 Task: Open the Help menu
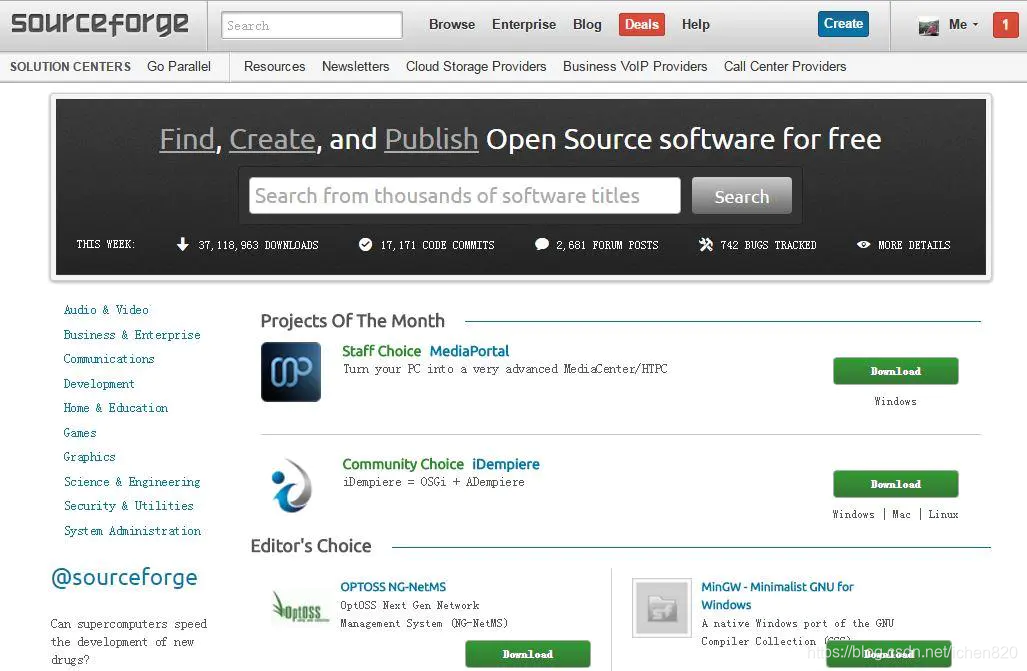coord(696,24)
